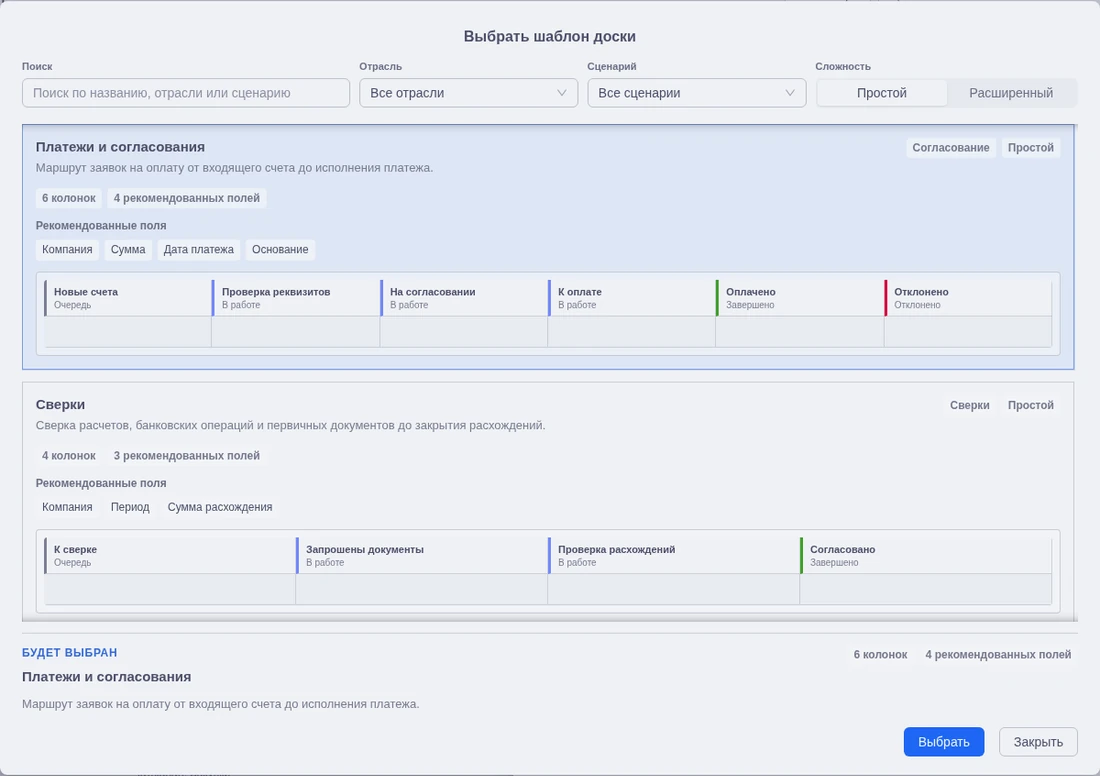Click the "Сумма" recommended field chip

[128, 250]
